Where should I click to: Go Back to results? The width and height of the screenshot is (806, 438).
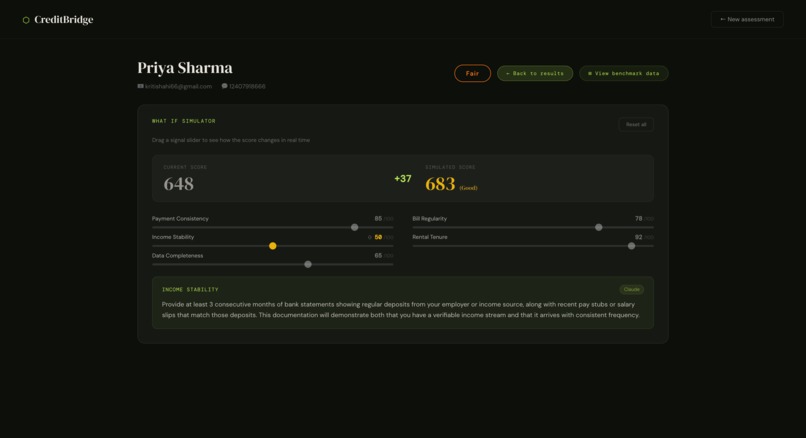point(535,74)
